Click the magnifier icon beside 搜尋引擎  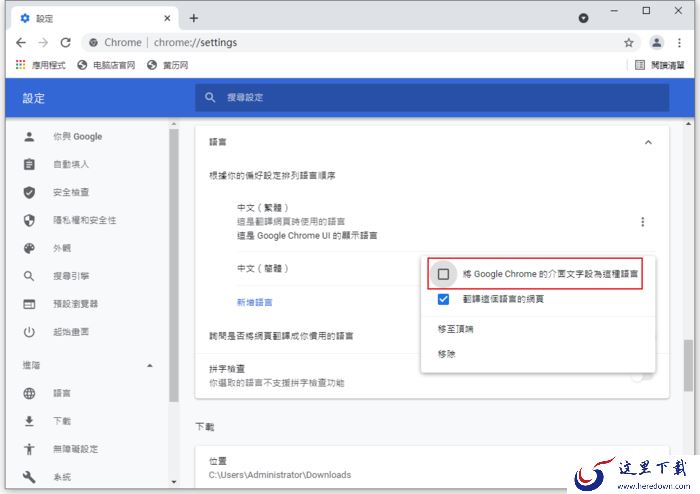click(29, 276)
